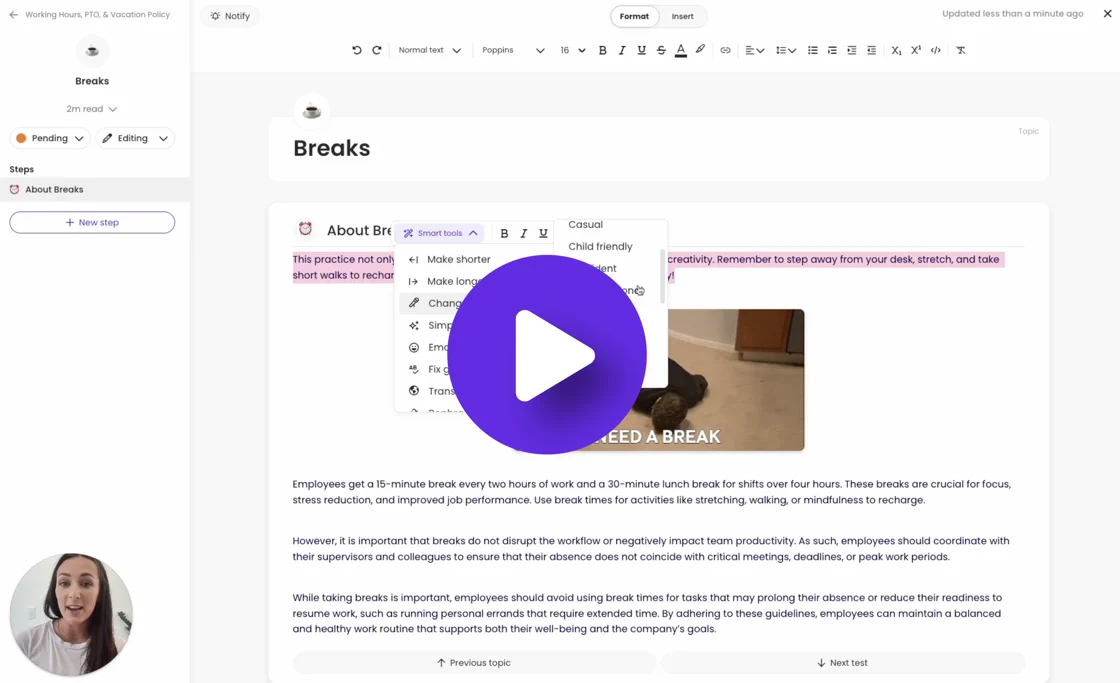Image resolution: width=1120 pixels, height=683 pixels.
Task: Create a numbered list
Action: click(832, 50)
